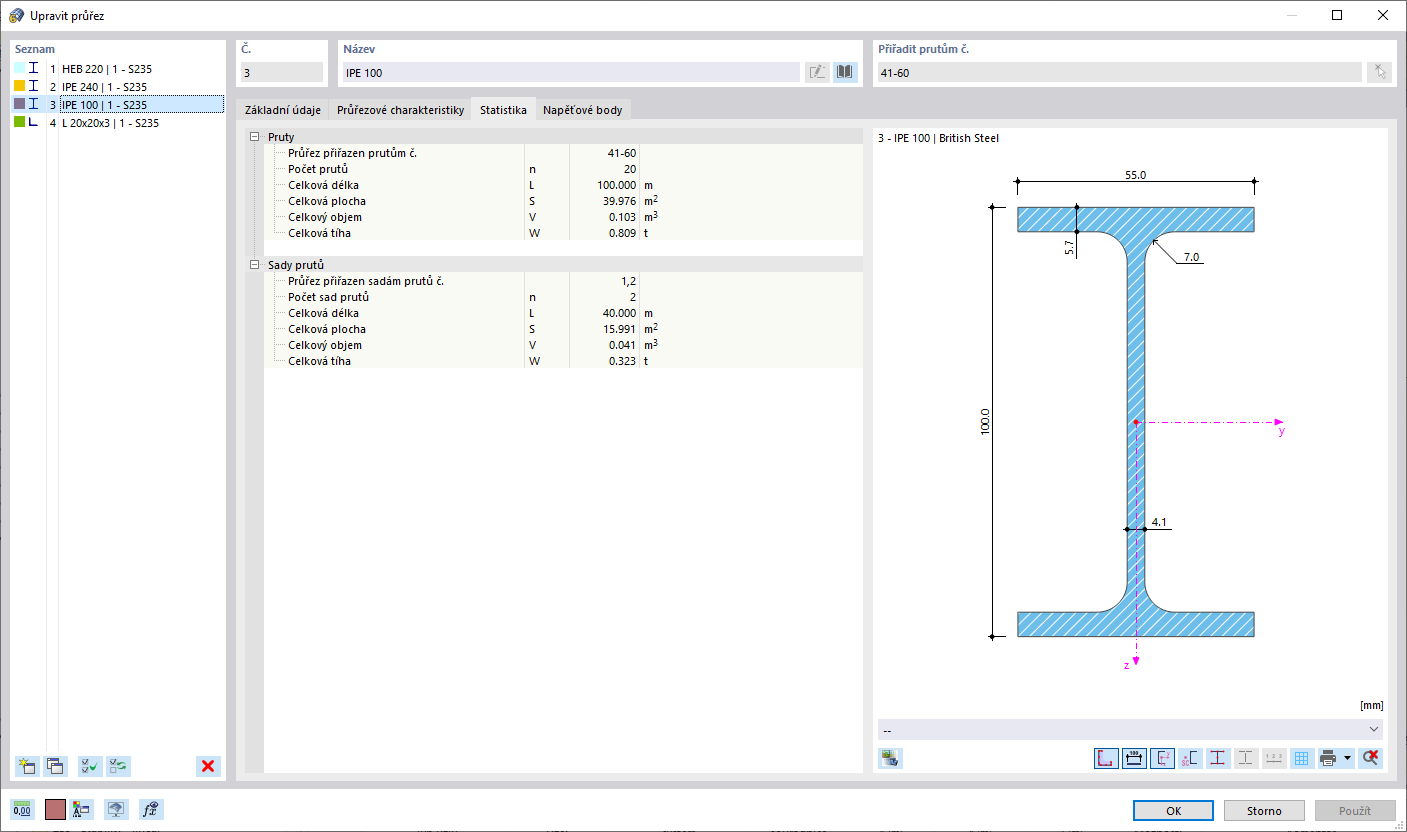Click the member sets total length 40.000
Image resolution: width=1407 pixels, height=832 pixels.
tap(617, 313)
